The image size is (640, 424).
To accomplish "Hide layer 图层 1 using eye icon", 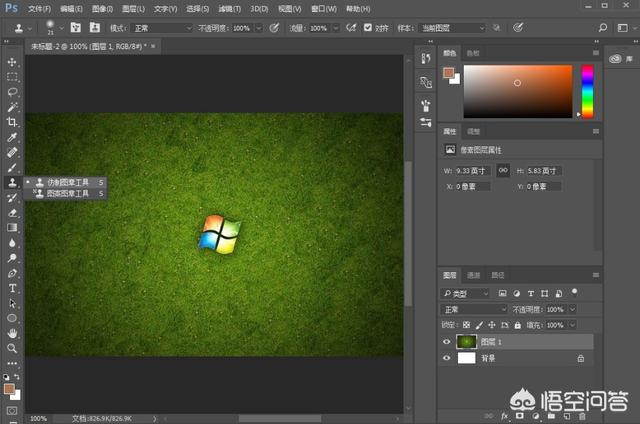I will tap(447, 341).
